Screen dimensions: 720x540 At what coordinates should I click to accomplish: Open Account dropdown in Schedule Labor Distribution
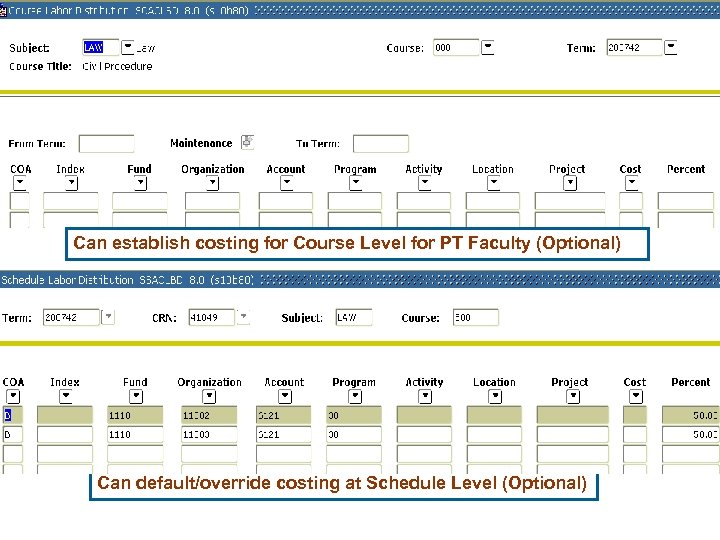coord(285,396)
